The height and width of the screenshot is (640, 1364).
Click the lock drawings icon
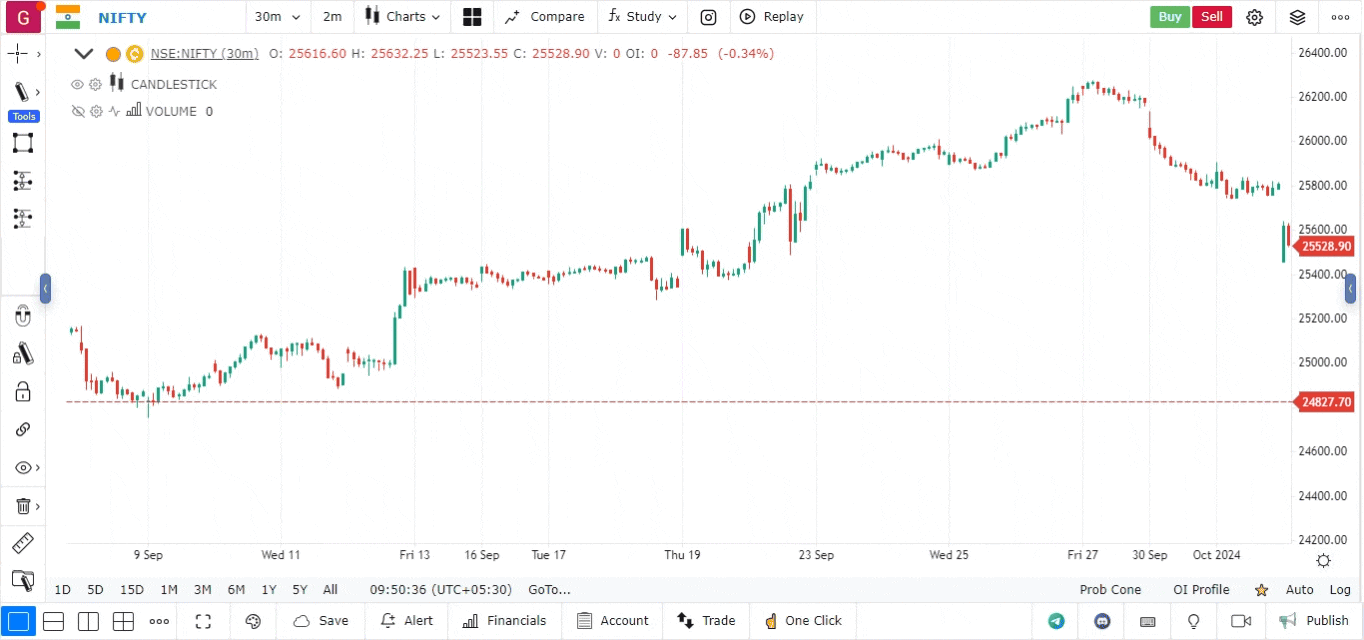[22, 391]
